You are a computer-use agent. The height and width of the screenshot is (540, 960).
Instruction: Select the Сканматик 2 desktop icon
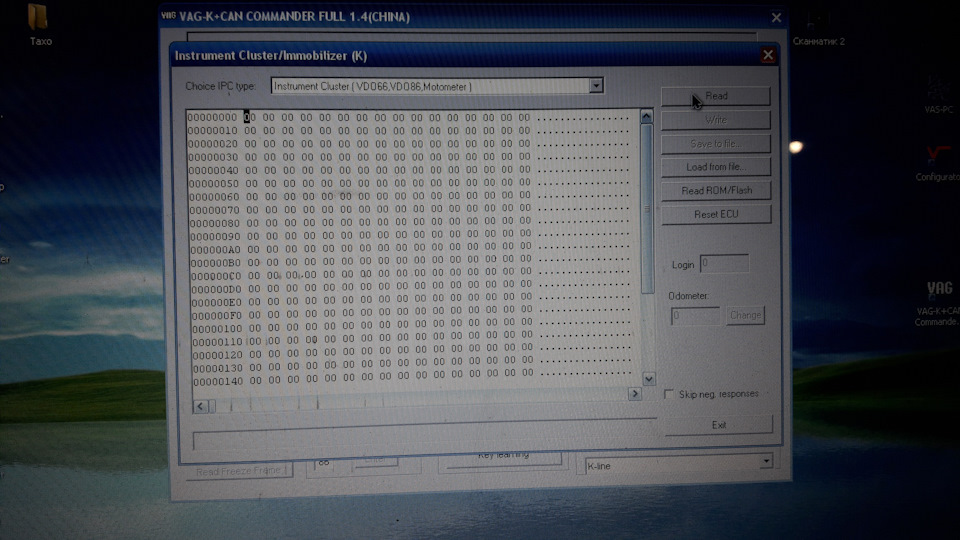[x=819, y=29]
